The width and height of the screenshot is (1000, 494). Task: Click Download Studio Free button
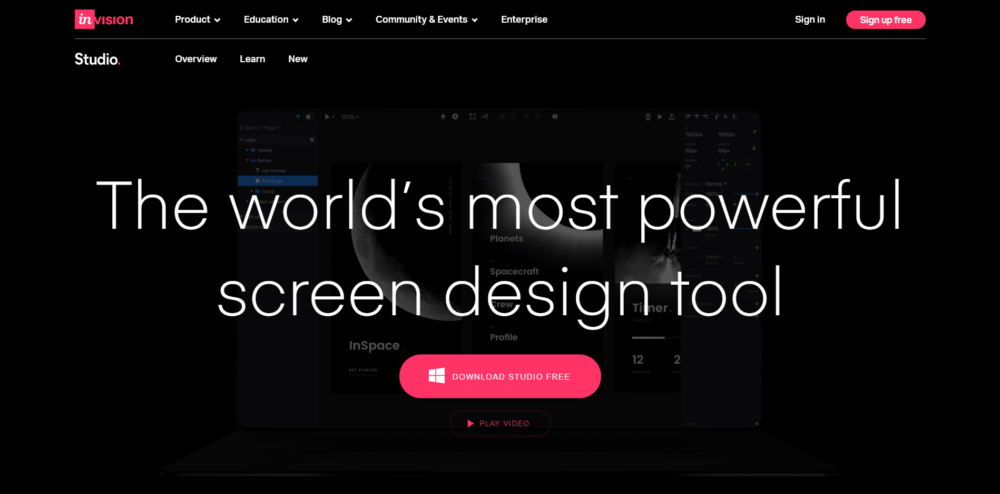[x=500, y=376]
